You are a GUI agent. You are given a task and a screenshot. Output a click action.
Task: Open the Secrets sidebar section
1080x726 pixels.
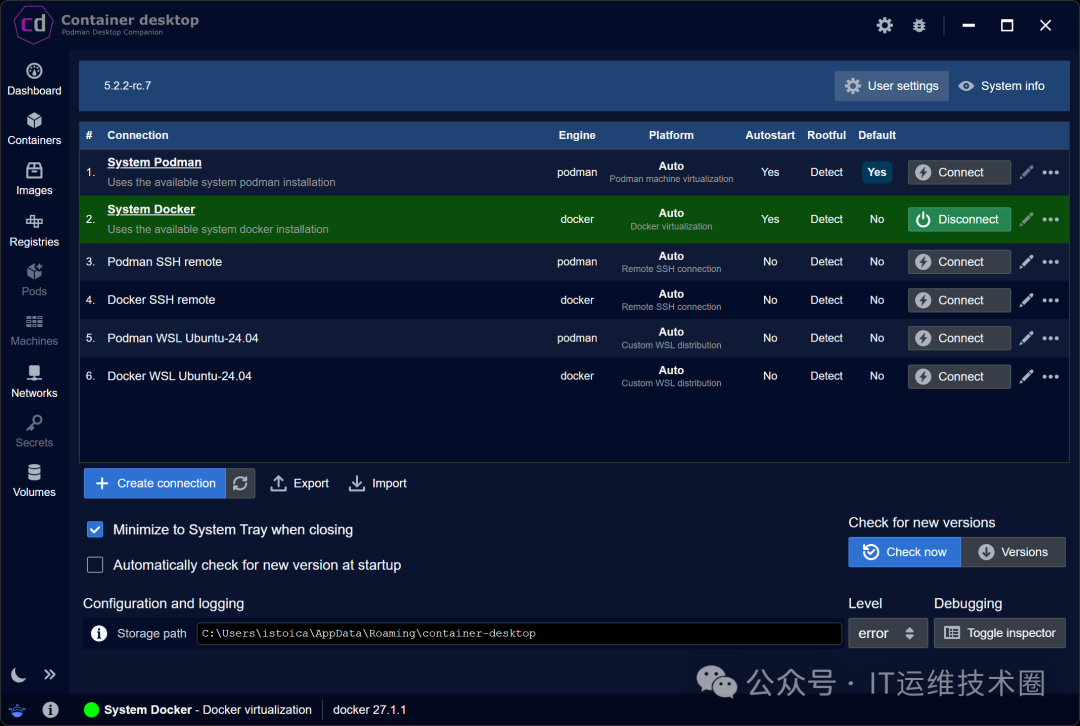tap(34, 431)
